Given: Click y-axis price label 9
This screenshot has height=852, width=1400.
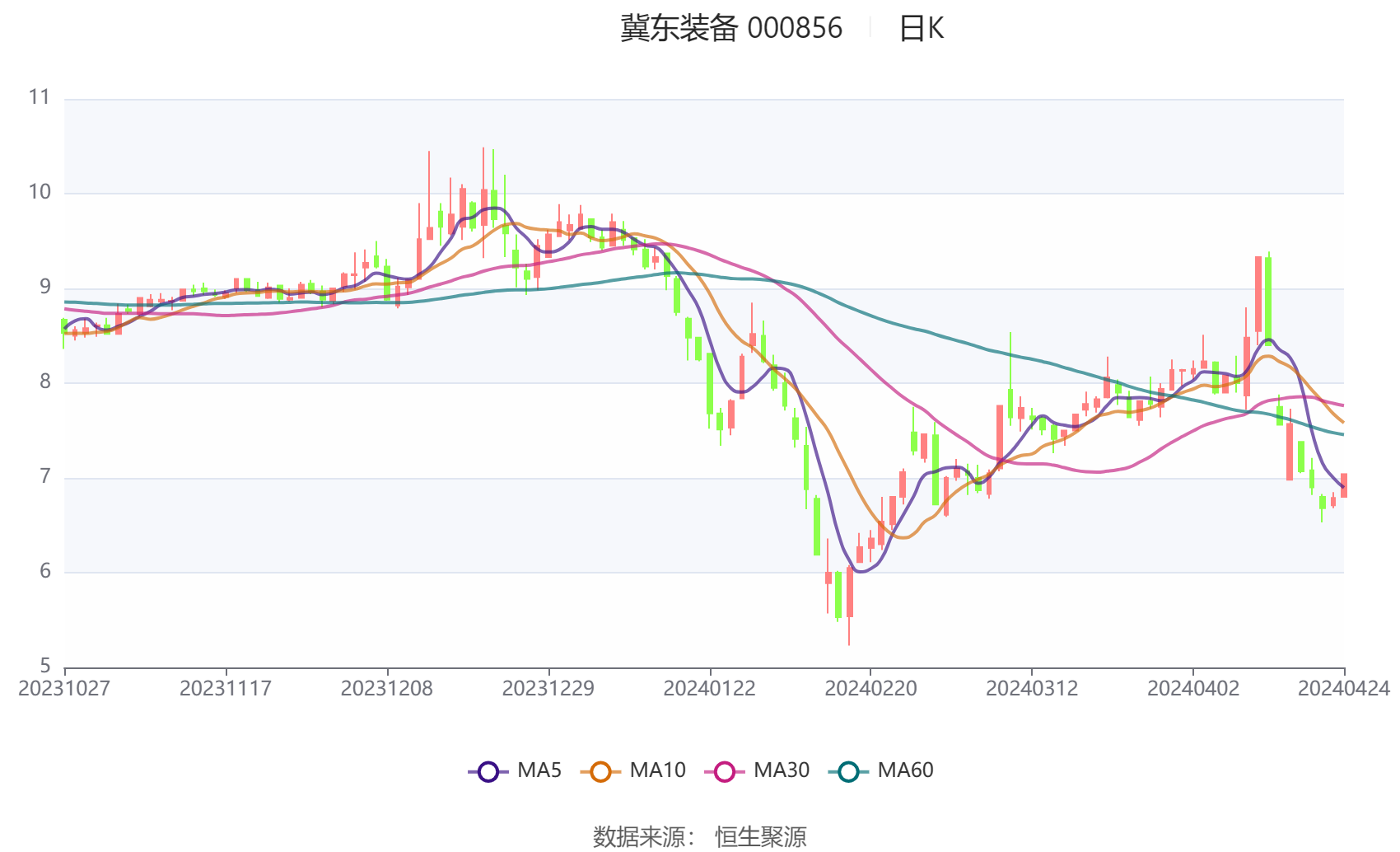Looking at the screenshot, I should [x=45, y=287].
